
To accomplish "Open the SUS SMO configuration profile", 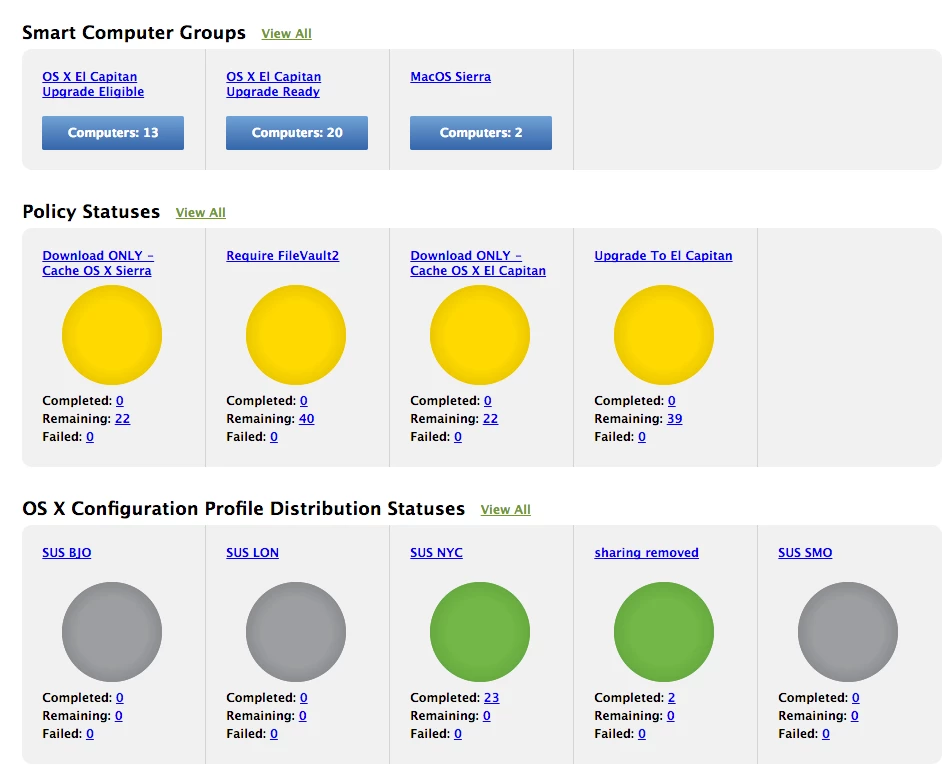I will 805,553.
